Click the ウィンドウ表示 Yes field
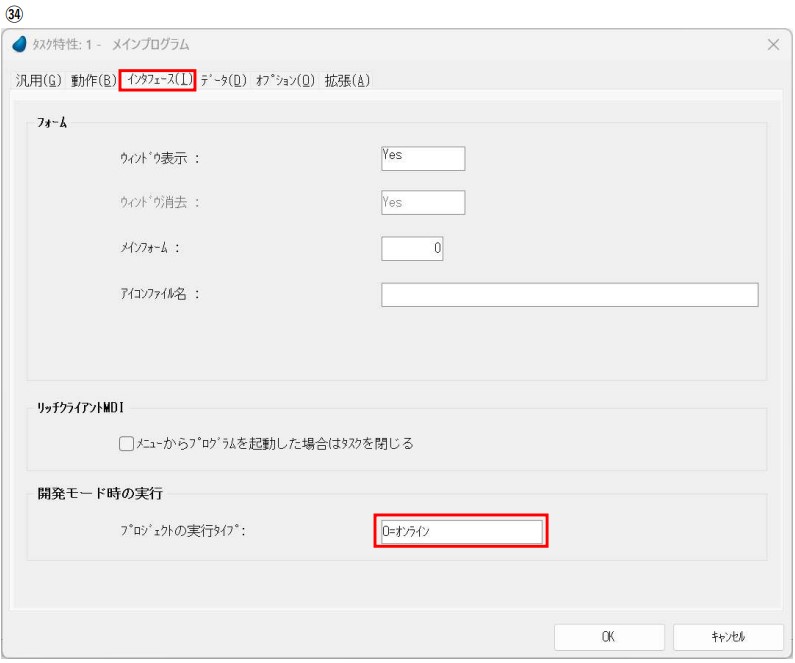The width and height of the screenshot is (795, 663). coord(423,158)
